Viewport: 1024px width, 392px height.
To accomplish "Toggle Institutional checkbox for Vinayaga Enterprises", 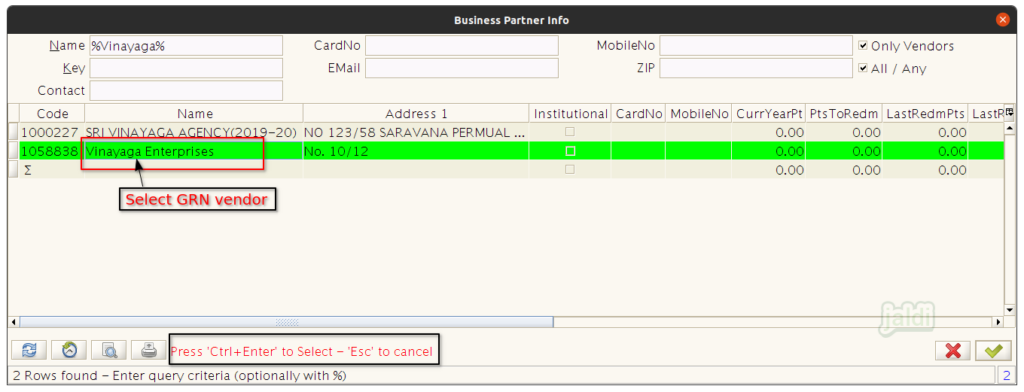I will [x=570, y=151].
